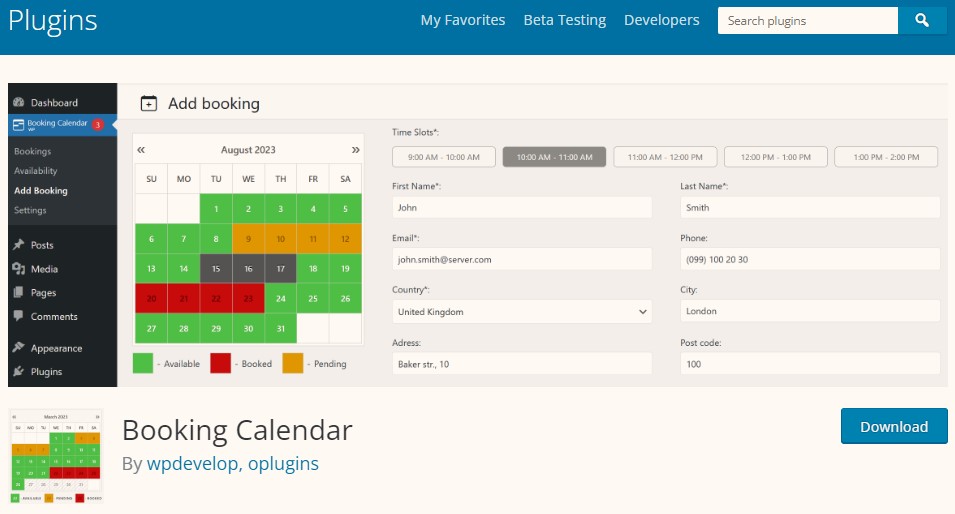Click the Booking Calendar plugin thumbnail icon

point(56,456)
